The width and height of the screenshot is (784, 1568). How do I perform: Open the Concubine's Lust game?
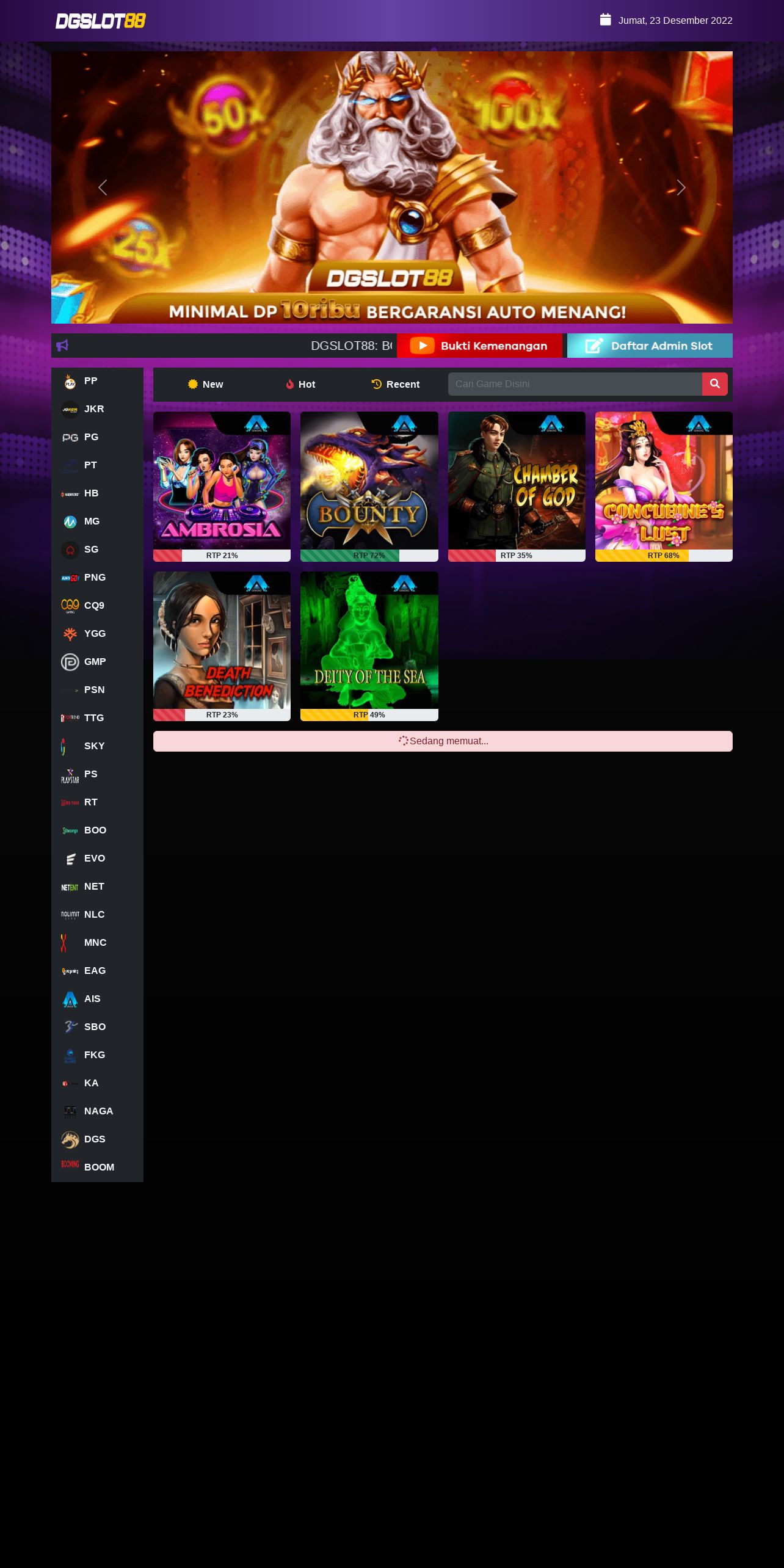click(664, 481)
